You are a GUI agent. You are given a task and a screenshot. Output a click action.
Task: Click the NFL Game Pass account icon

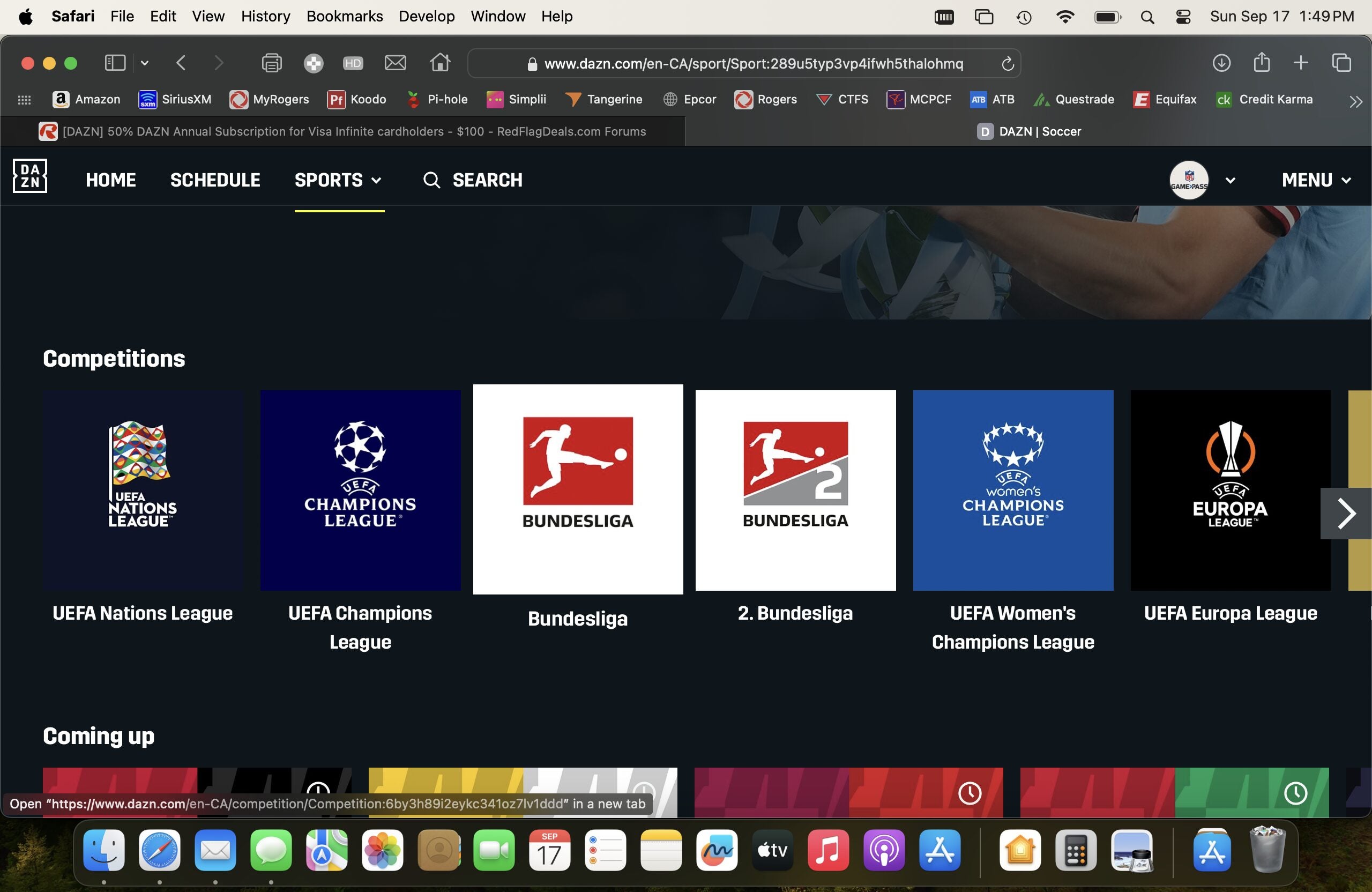click(1189, 180)
